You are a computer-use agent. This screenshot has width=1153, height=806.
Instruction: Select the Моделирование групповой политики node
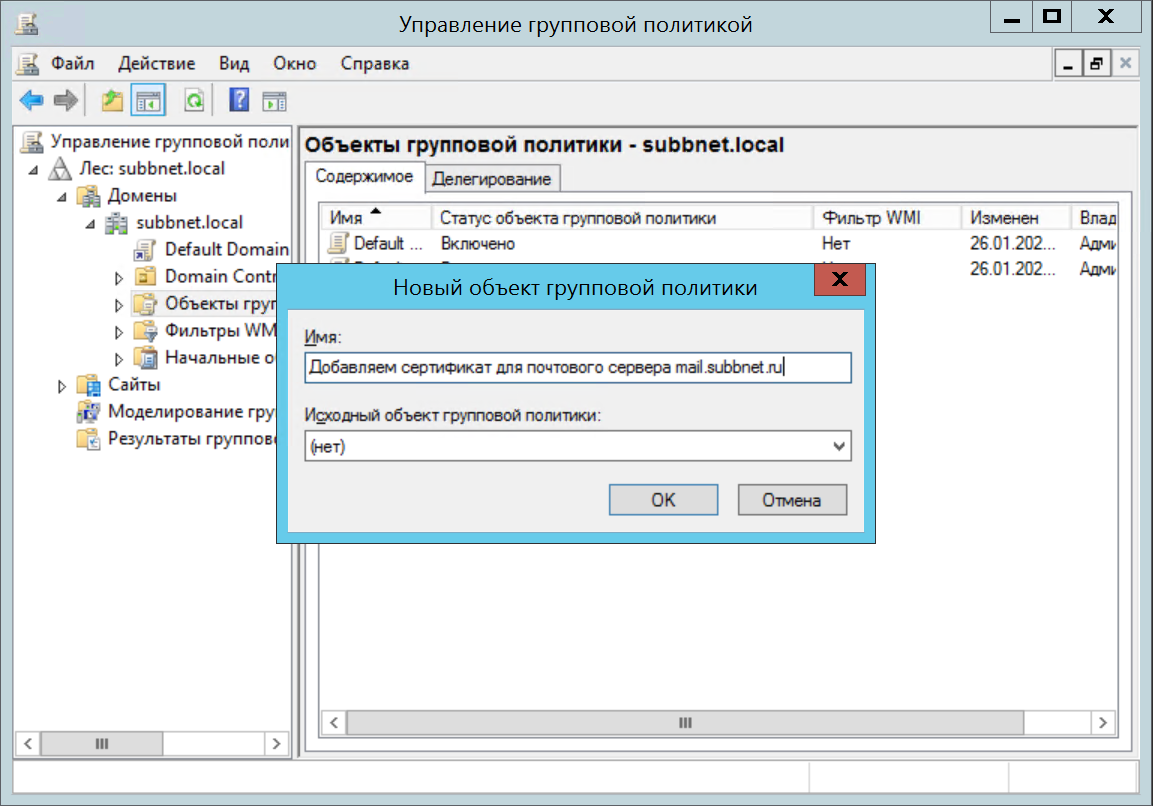[190, 411]
